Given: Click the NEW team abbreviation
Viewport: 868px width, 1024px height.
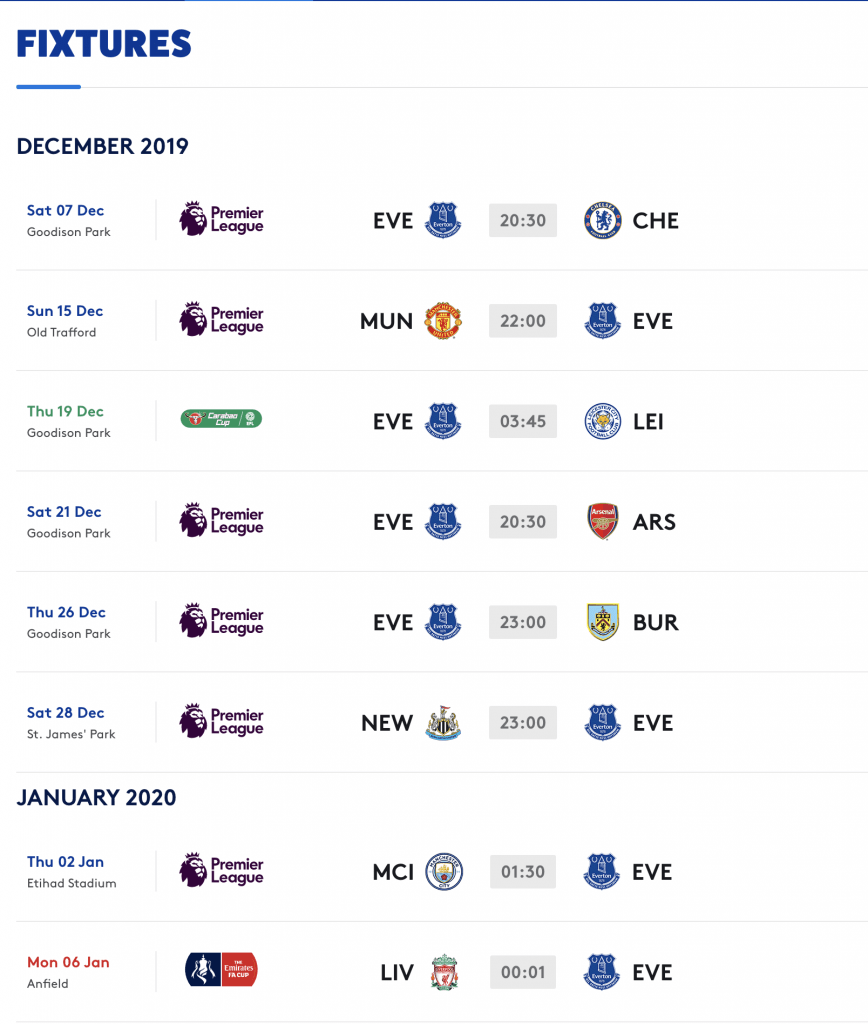Looking at the screenshot, I should (387, 723).
